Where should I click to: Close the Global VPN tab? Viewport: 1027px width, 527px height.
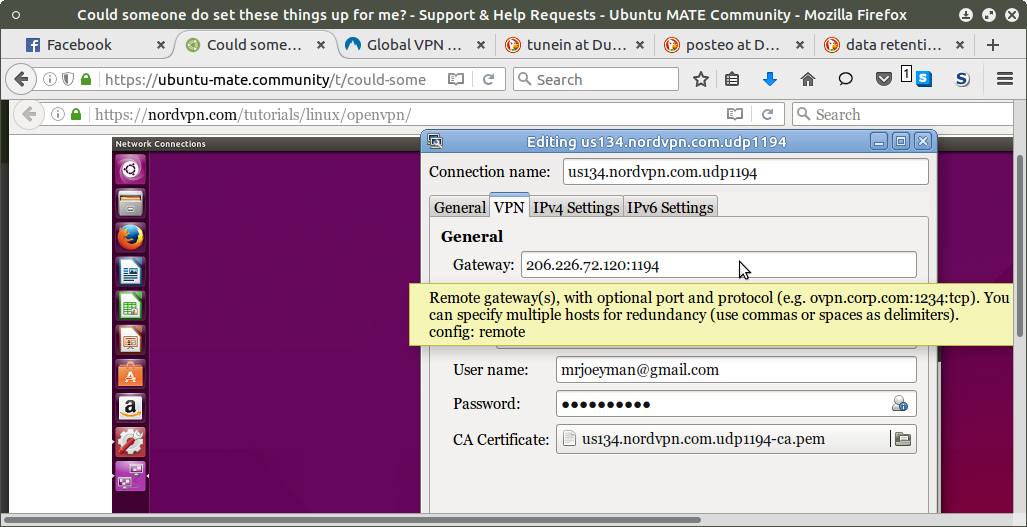tap(481, 45)
